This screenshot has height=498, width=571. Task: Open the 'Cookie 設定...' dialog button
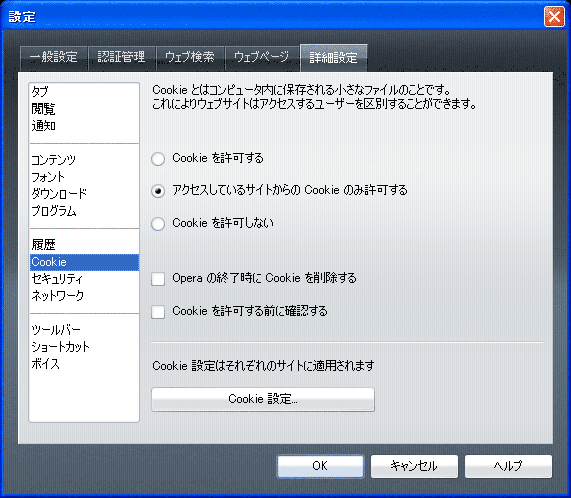(263, 399)
